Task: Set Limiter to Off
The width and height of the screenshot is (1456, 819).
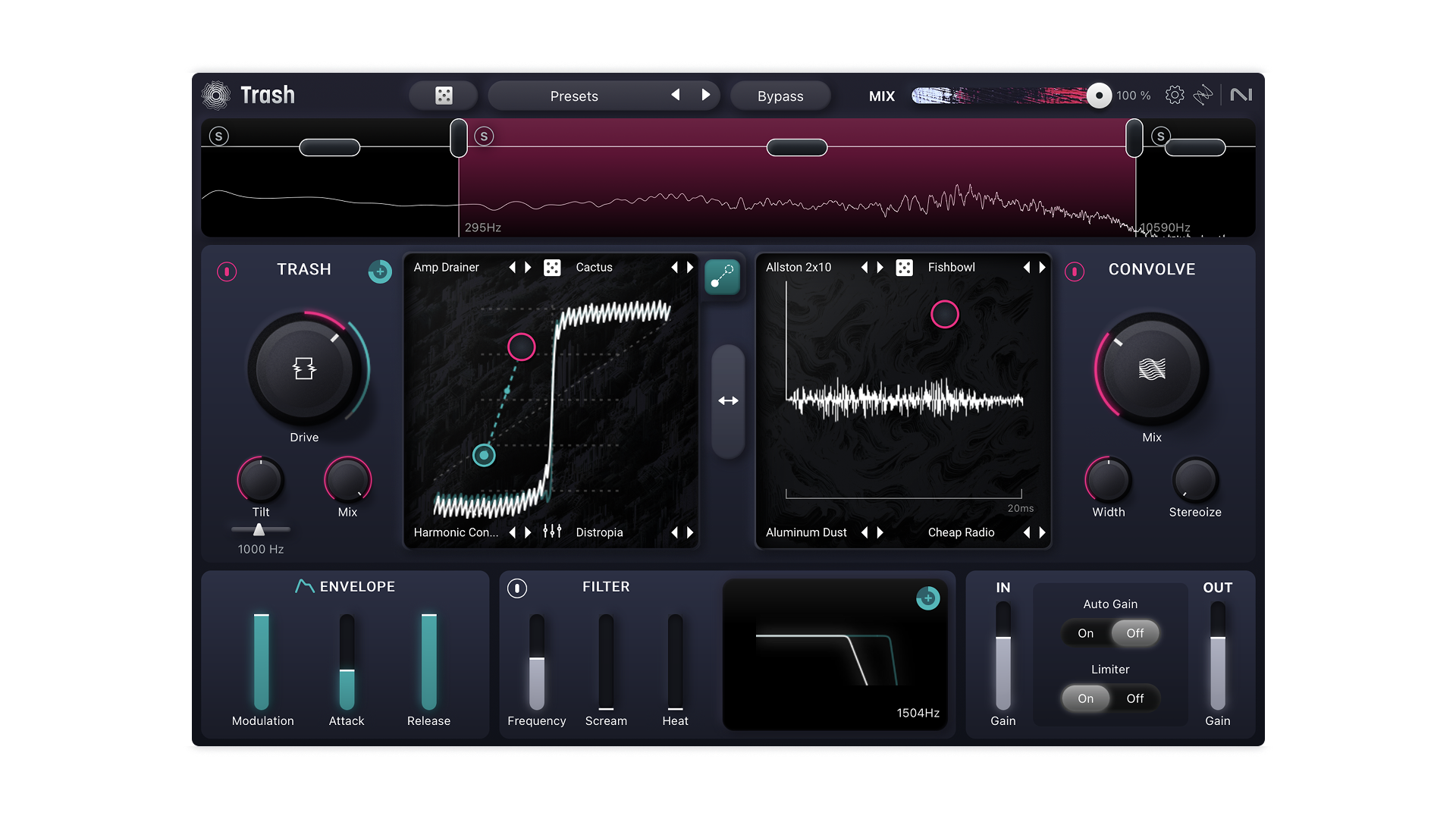Action: pyautogui.click(x=1134, y=698)
